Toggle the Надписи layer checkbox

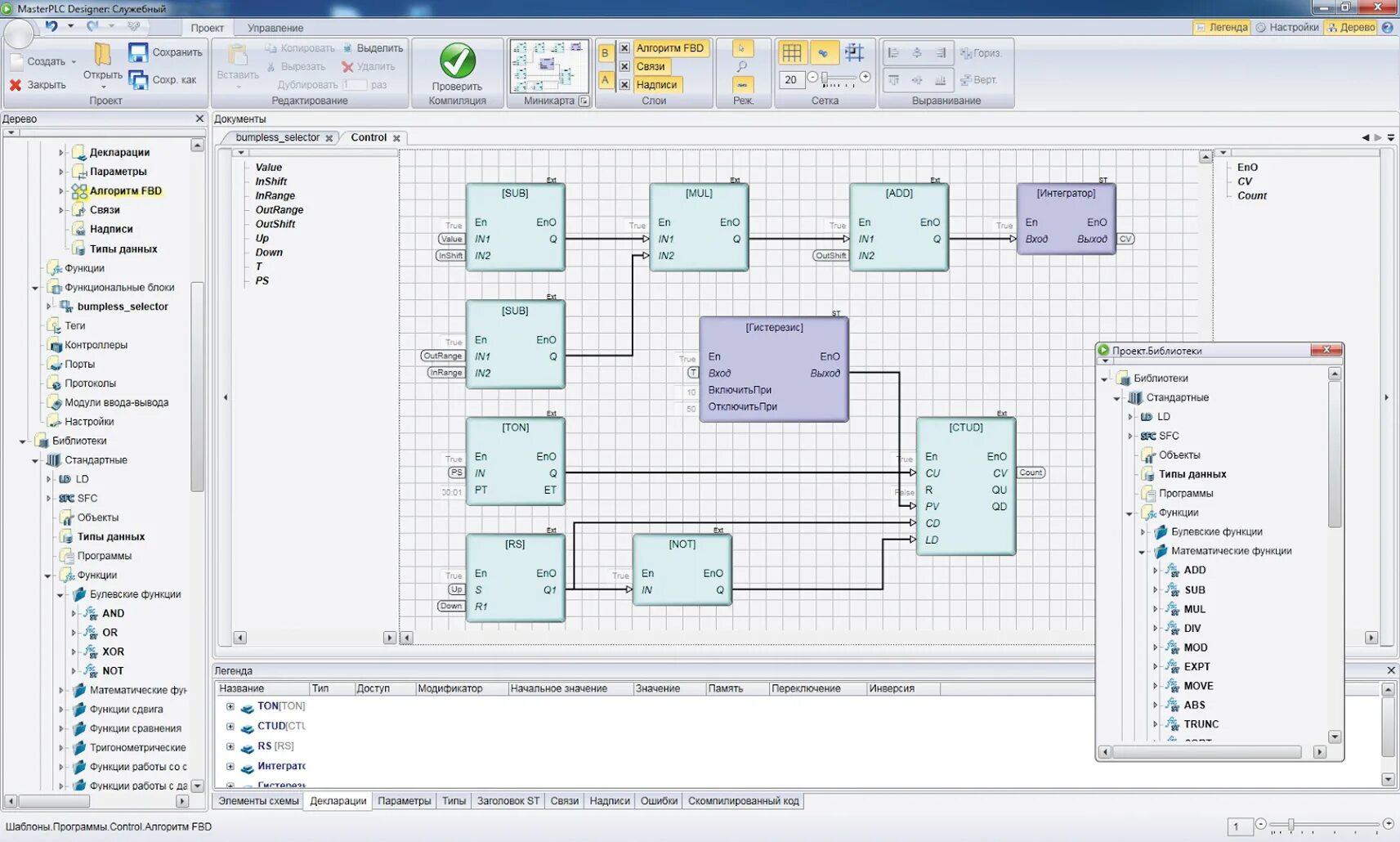tap(624, 84)
